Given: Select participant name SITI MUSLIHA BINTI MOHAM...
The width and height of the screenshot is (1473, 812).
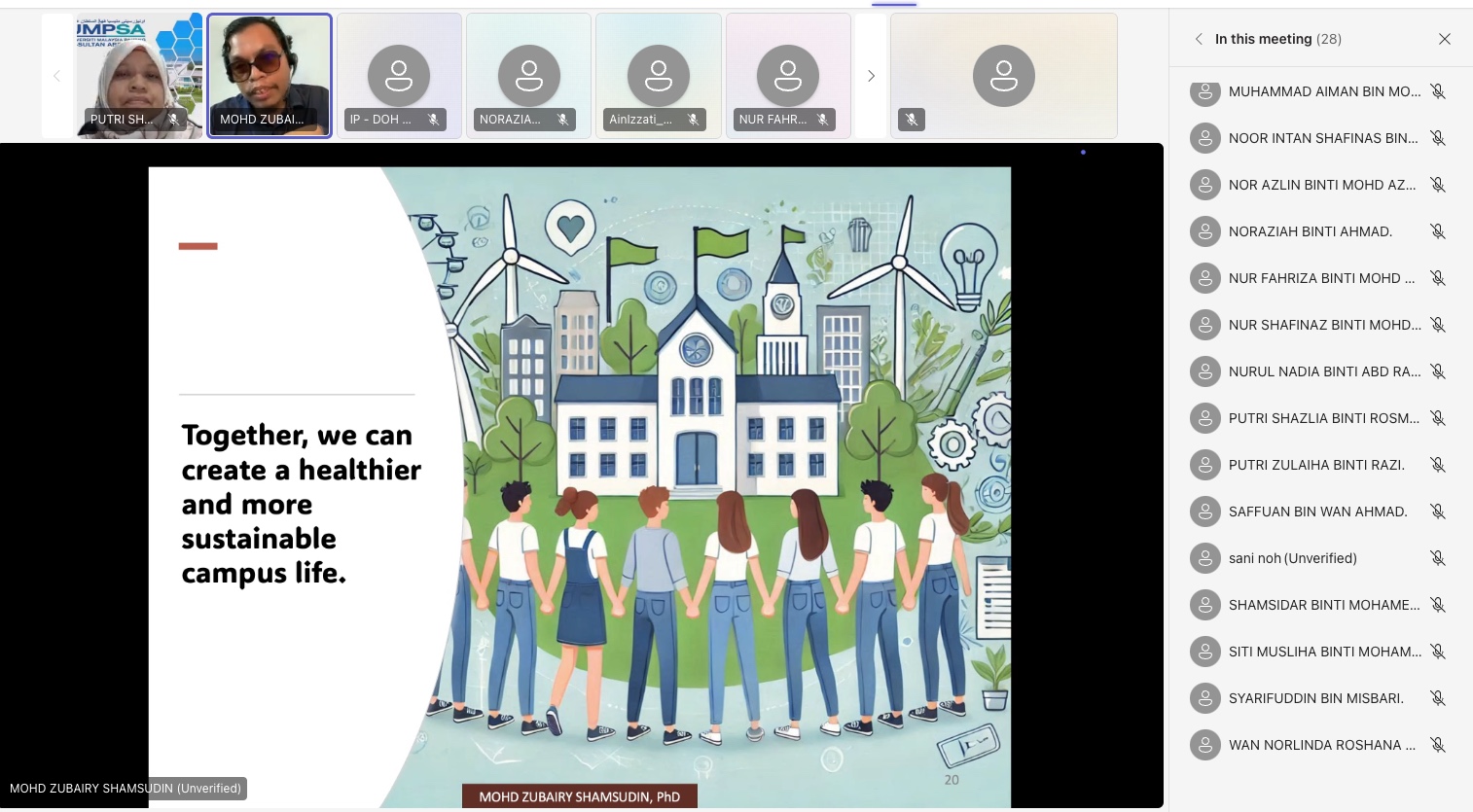Looking at the screenshot, I should pos(1325,652).
